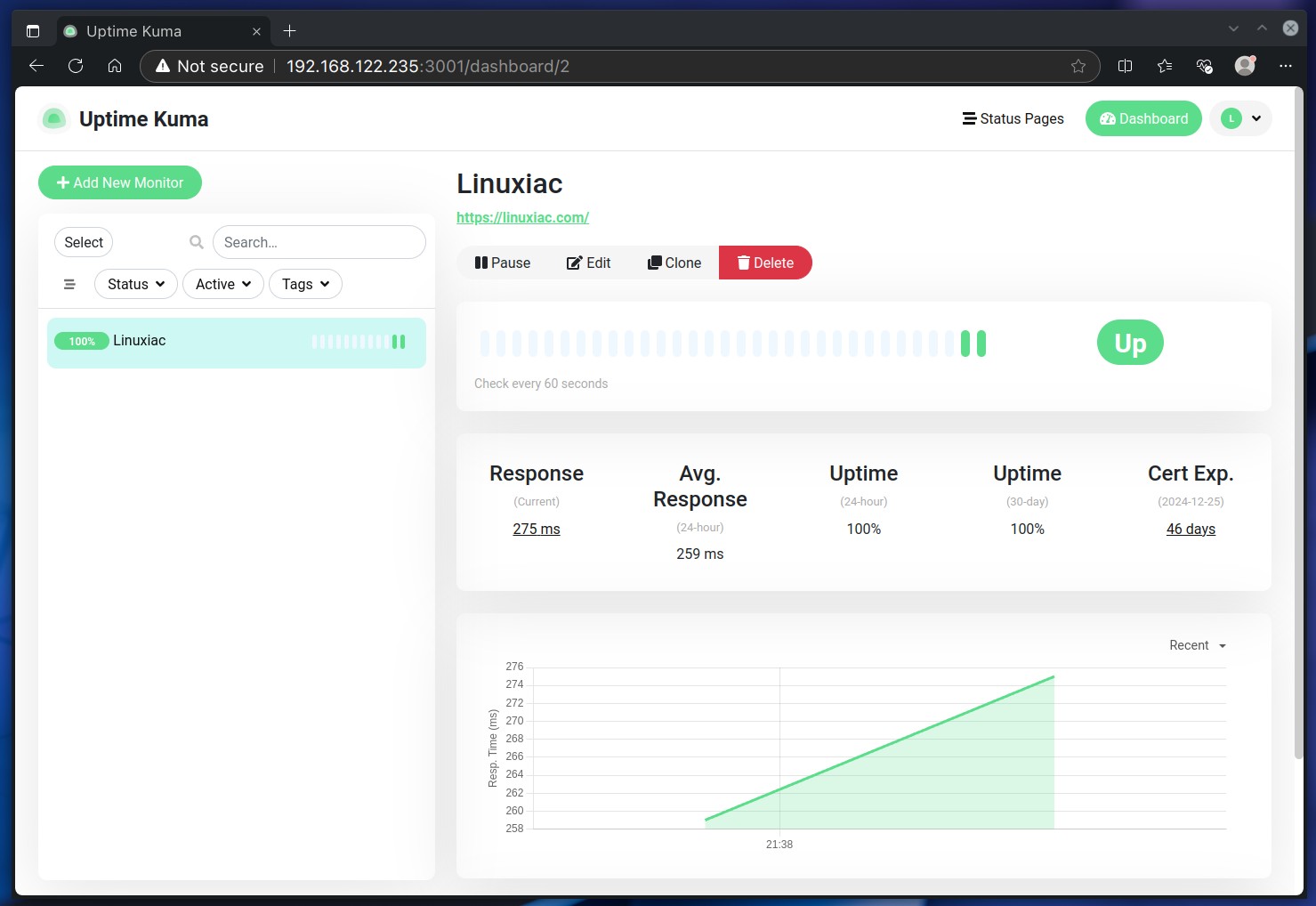
Task: Click the Select button
Action: click(x=84, y=242)
